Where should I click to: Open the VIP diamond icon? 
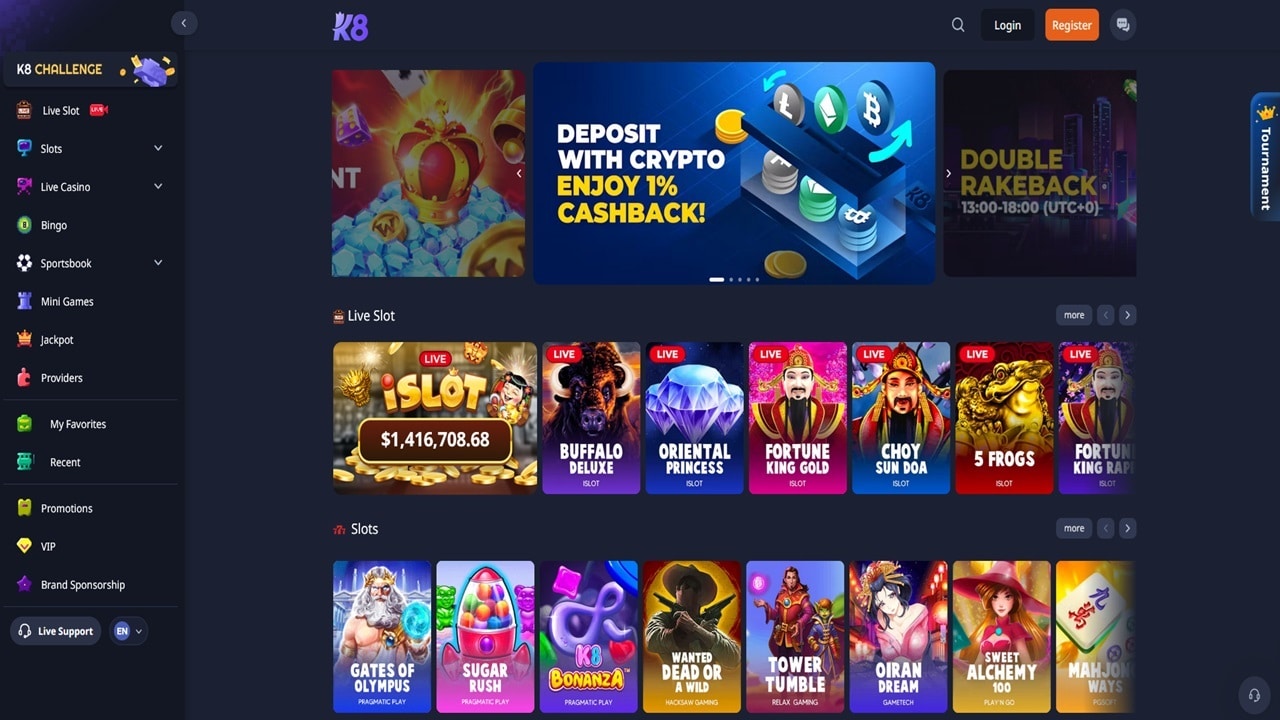[x=24, y=546]
